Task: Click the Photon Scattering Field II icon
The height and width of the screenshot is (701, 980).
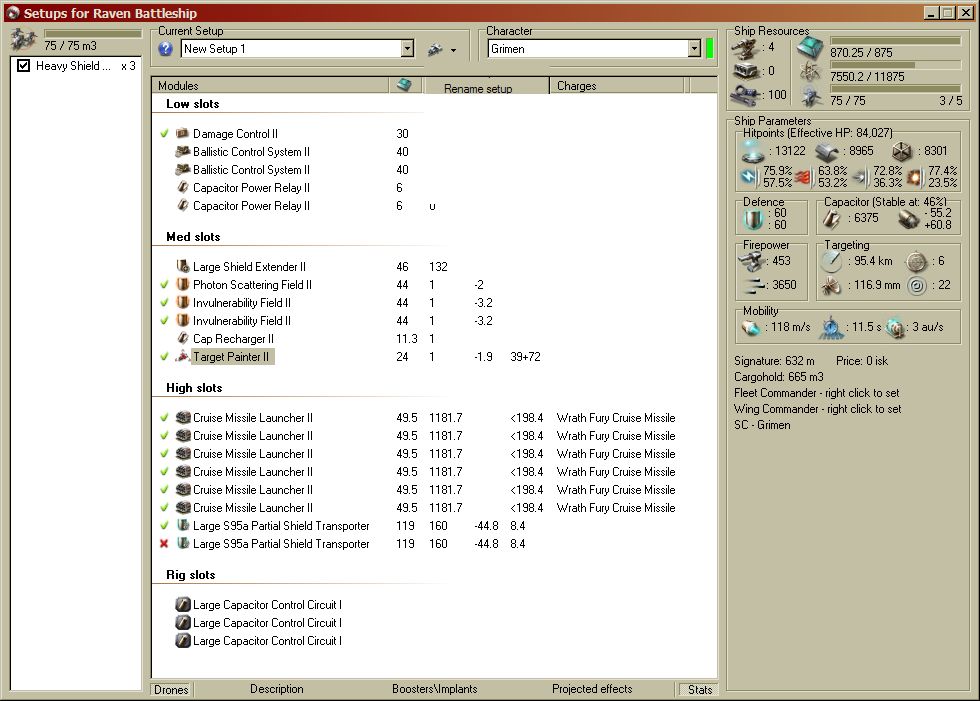Action: tap(182, 284)
